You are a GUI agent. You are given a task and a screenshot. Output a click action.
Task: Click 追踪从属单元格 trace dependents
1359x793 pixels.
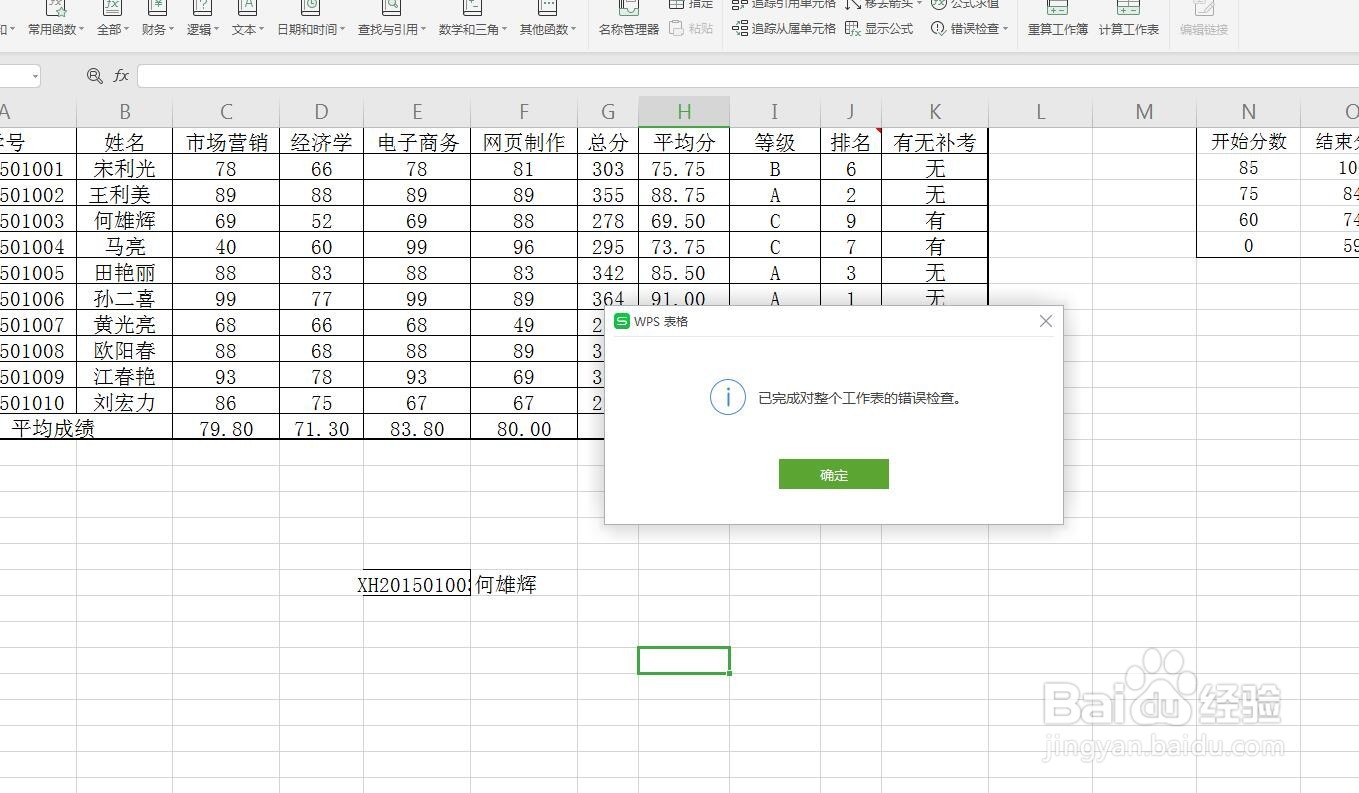pyautogui.click(x=784, y=29)
